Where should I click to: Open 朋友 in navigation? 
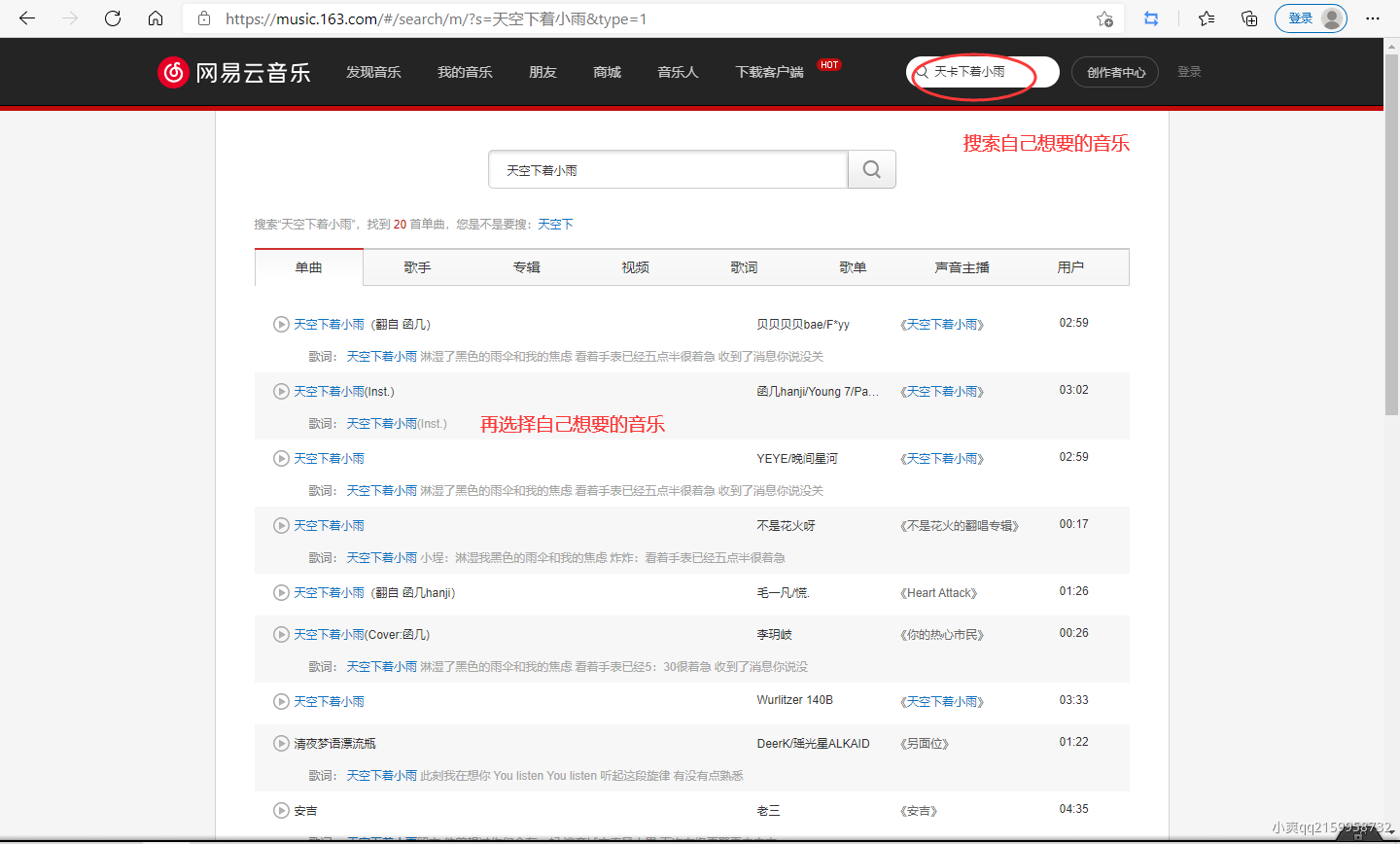[542, 72]
